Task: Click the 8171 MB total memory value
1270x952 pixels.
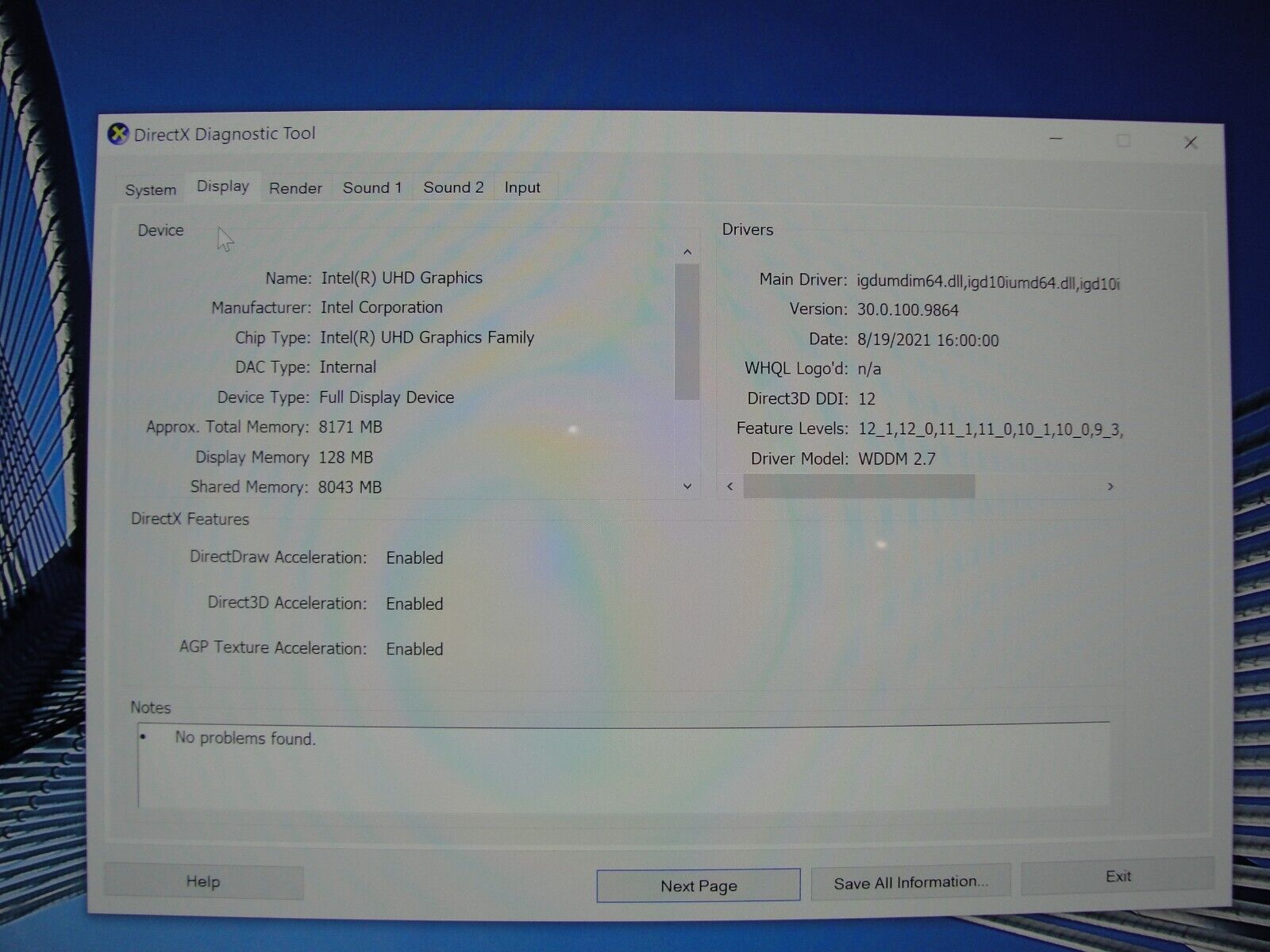Action: click(350, 427)
